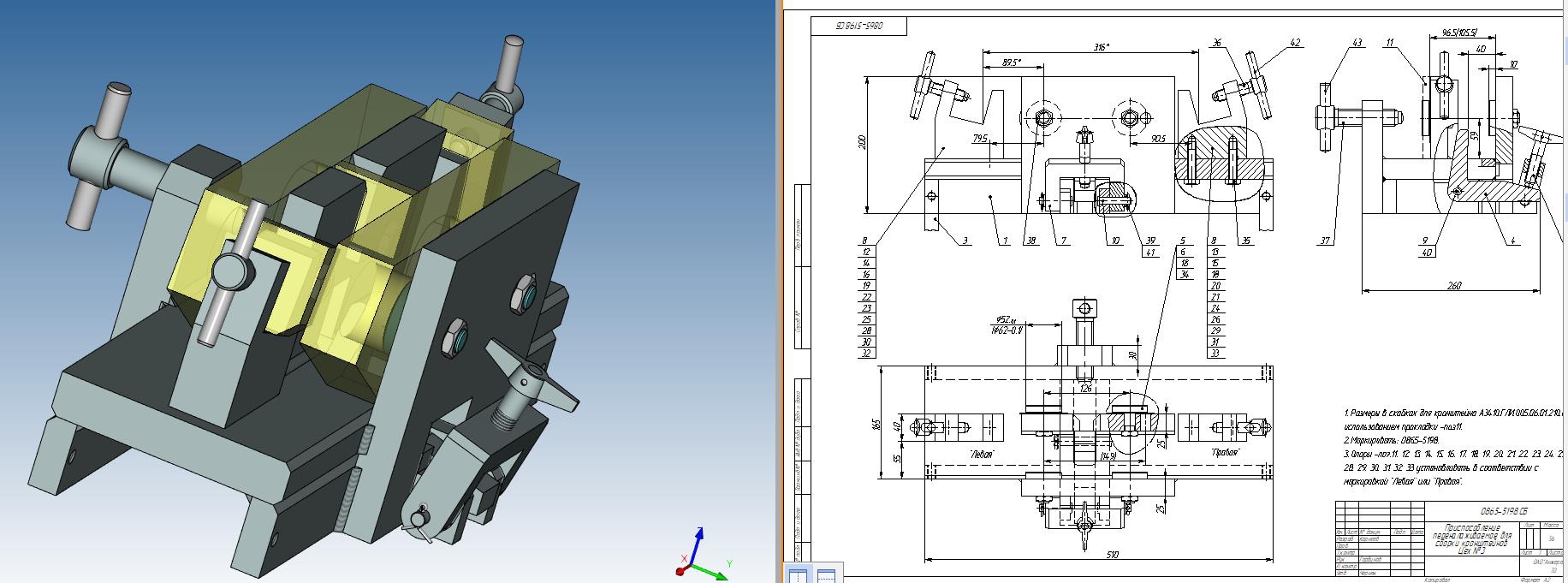This screenshot has width=1568, height=583.
Task: Click the first layout icon below the drawing
Action: click(x=796, y=575)
